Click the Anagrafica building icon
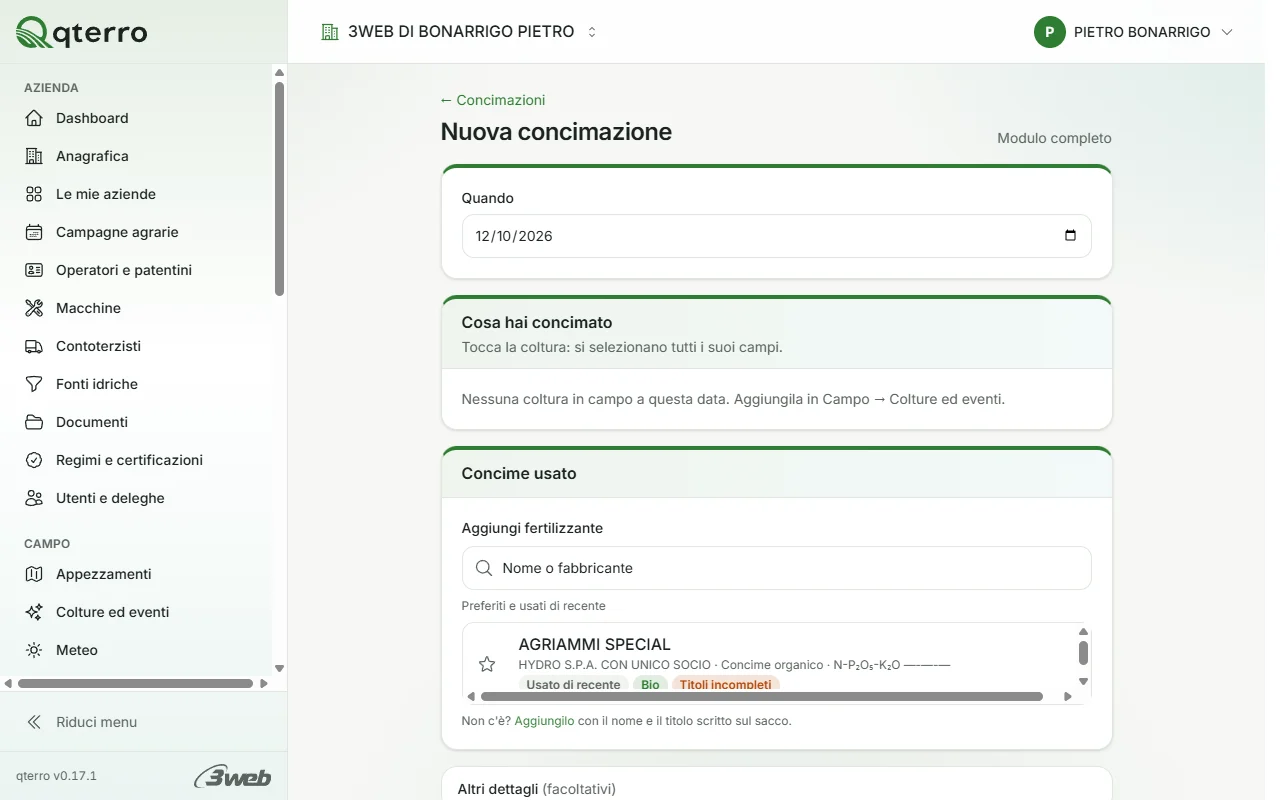The width and height of the screenshot is (1280, 800). 34,156
